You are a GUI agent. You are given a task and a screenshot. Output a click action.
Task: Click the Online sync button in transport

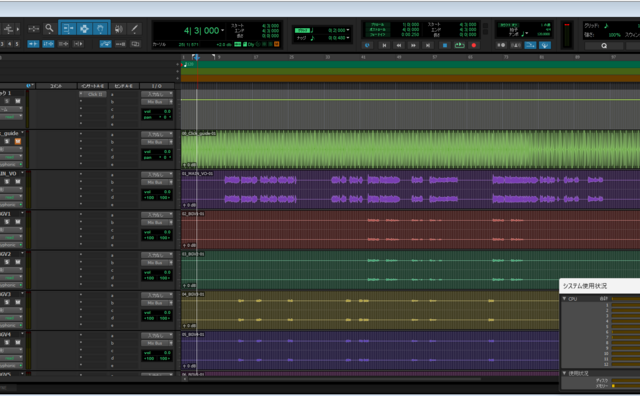tap(367, 45)
